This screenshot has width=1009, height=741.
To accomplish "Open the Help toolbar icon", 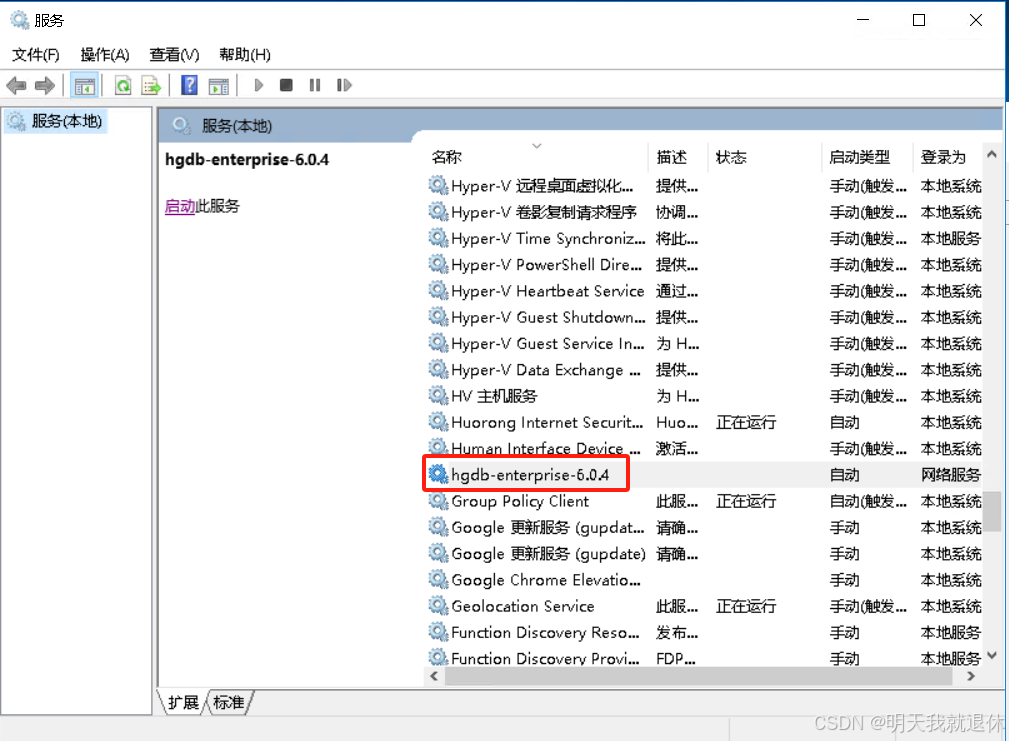I will [189, 85].
